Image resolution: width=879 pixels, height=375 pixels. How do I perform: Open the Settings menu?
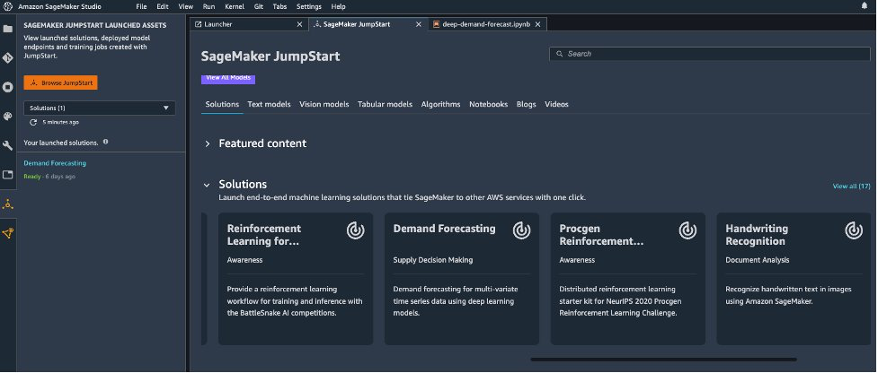(x=309, y=7)
